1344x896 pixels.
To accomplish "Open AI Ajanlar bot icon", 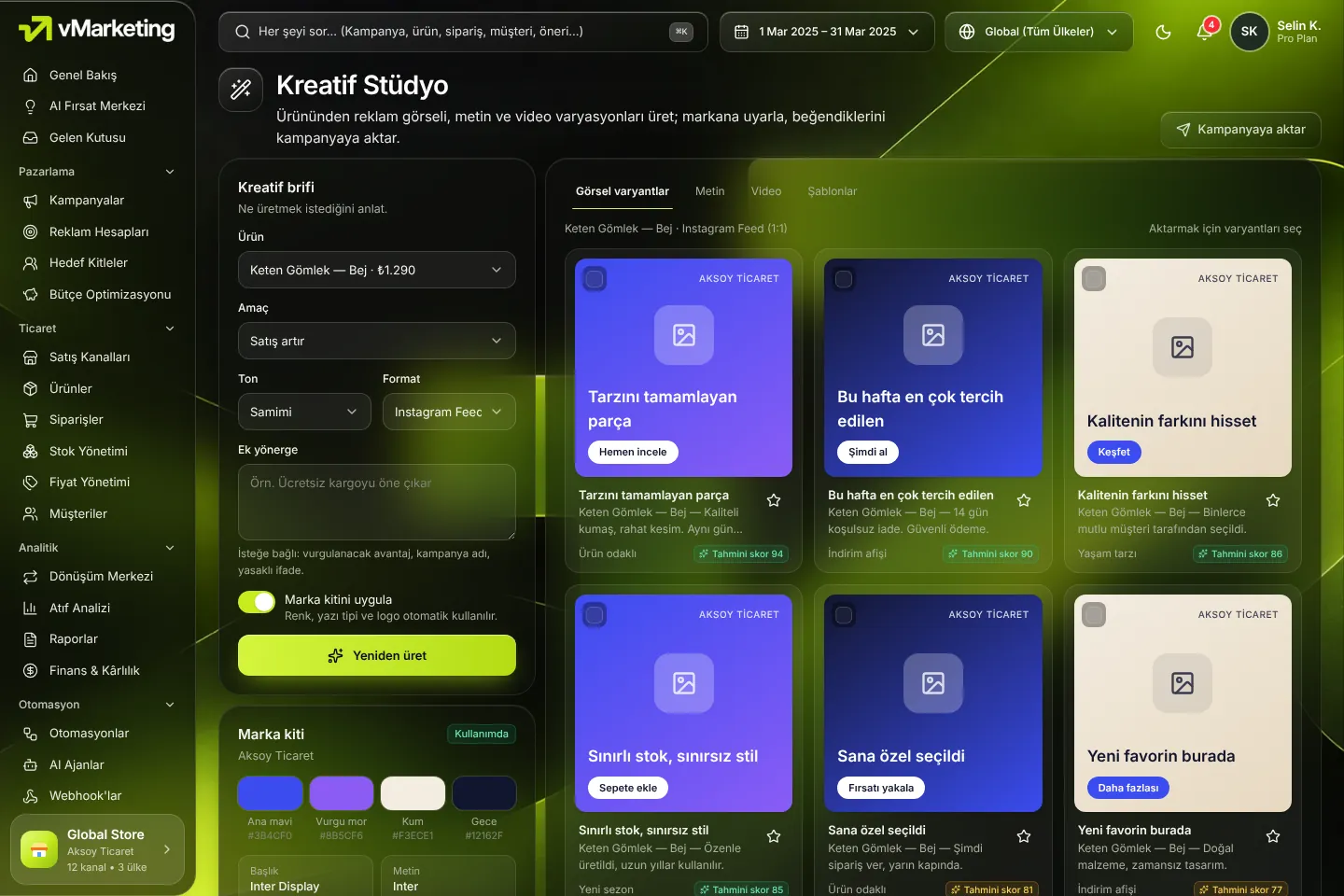I will [x=31, y=764].
